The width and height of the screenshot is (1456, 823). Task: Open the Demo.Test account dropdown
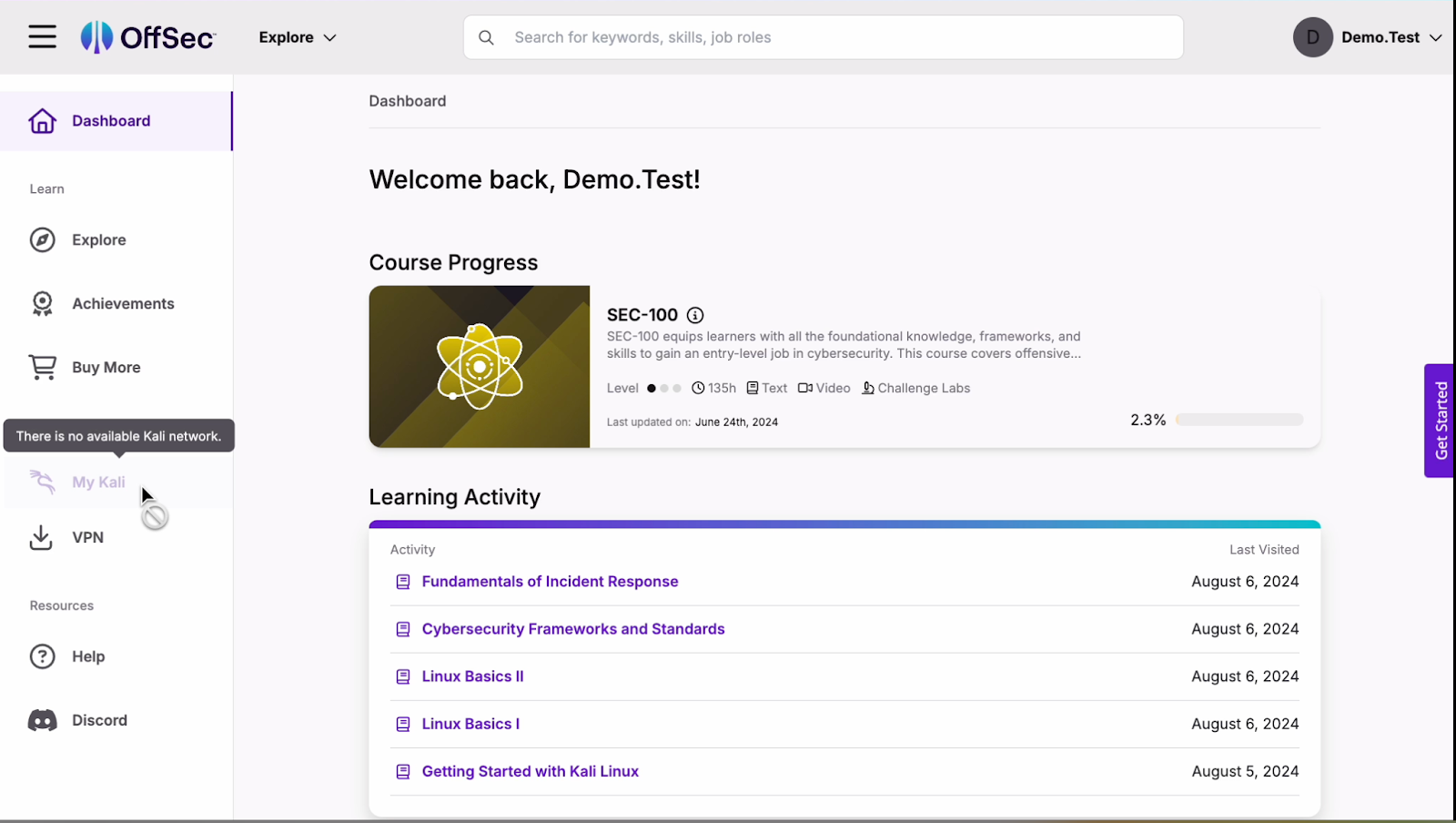(1380, 37)
